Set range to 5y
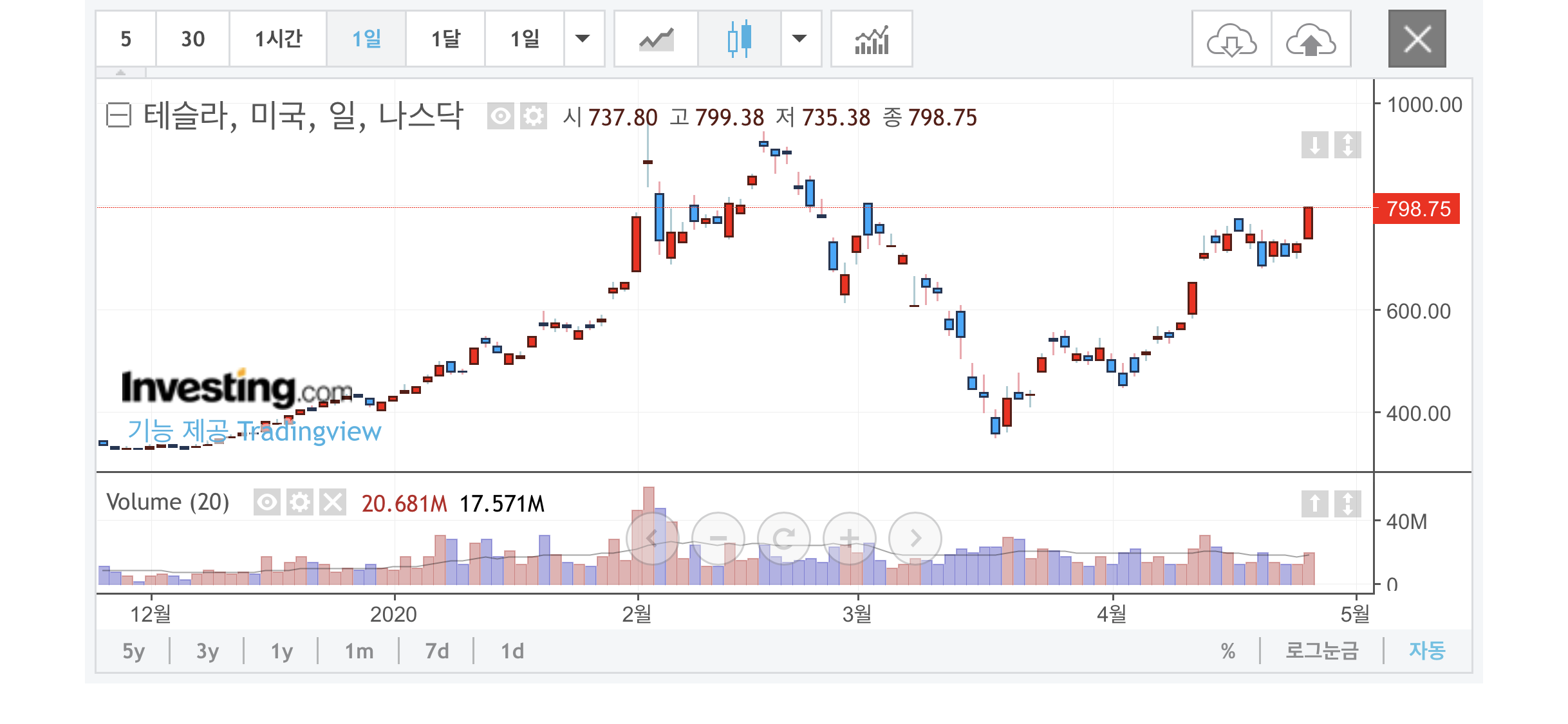This screenshot has width=1568, height=724. pyautogui.click(x=133, y=651)
